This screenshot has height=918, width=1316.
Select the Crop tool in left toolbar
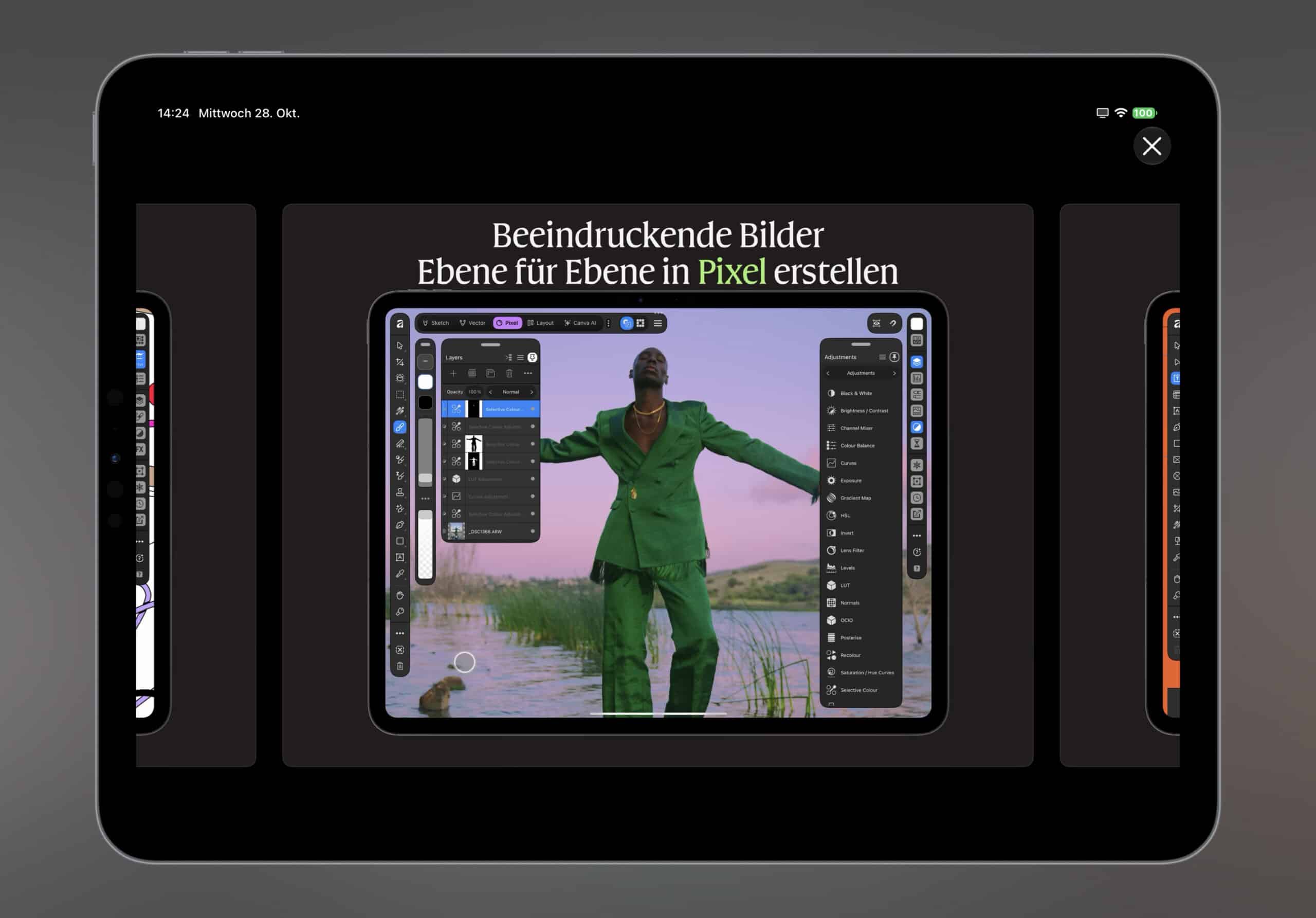point(400,361)
